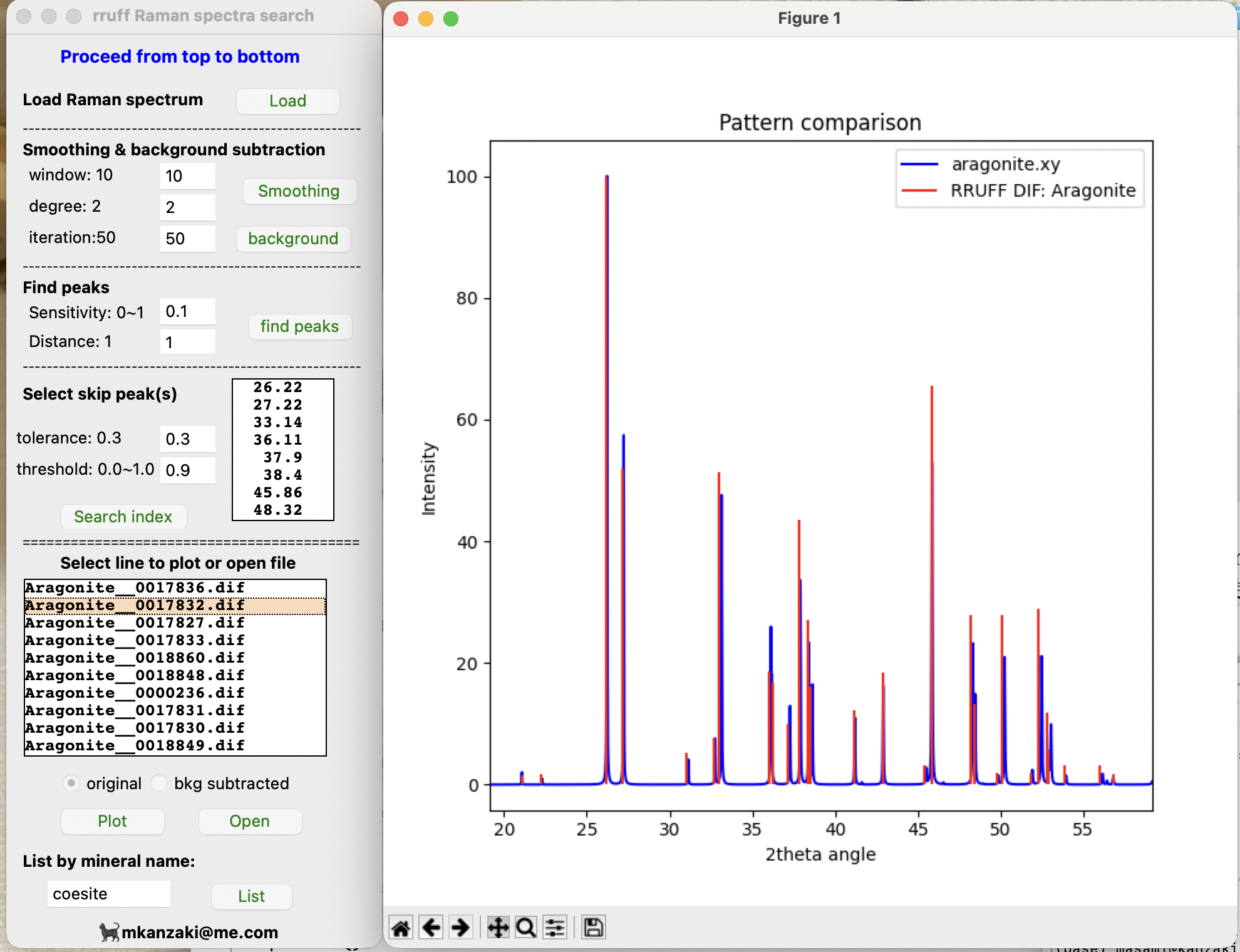Select Aragonite__0017836.dif in the list
1240x952 pixels.
point(135,587)
